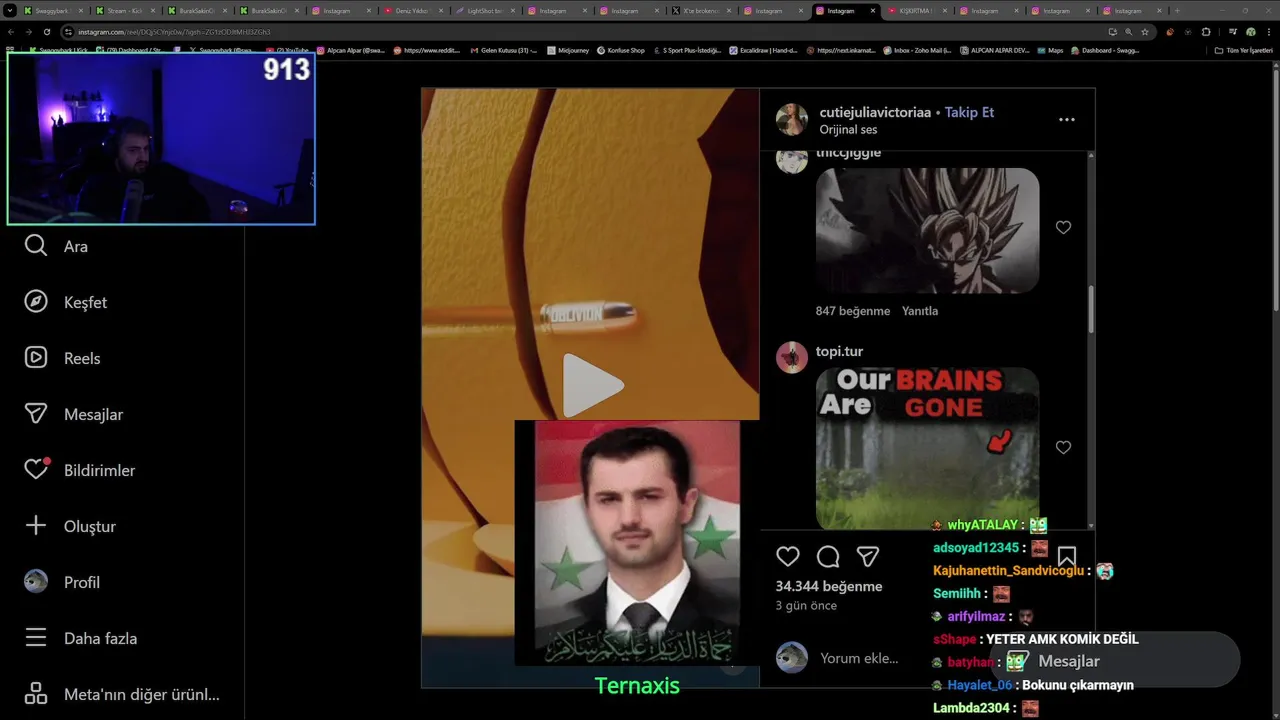
Task: Reload the page with refresh icon
Action: coord(49,32)
